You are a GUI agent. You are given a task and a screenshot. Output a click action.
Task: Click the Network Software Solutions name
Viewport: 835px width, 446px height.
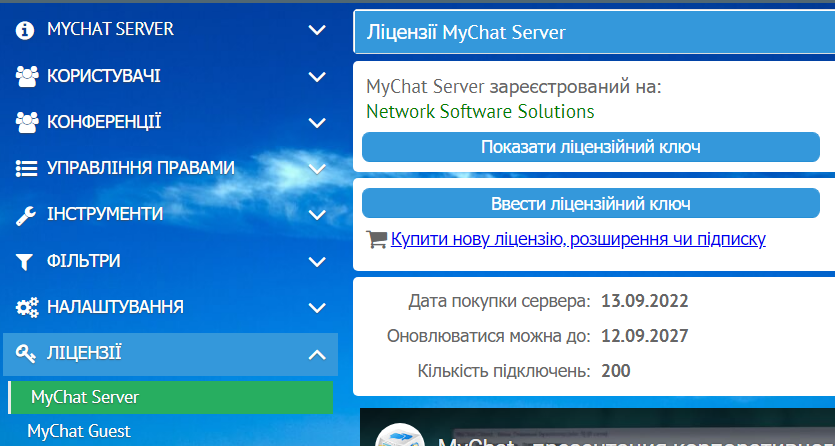pyautogui.click(x=480, y=112)
